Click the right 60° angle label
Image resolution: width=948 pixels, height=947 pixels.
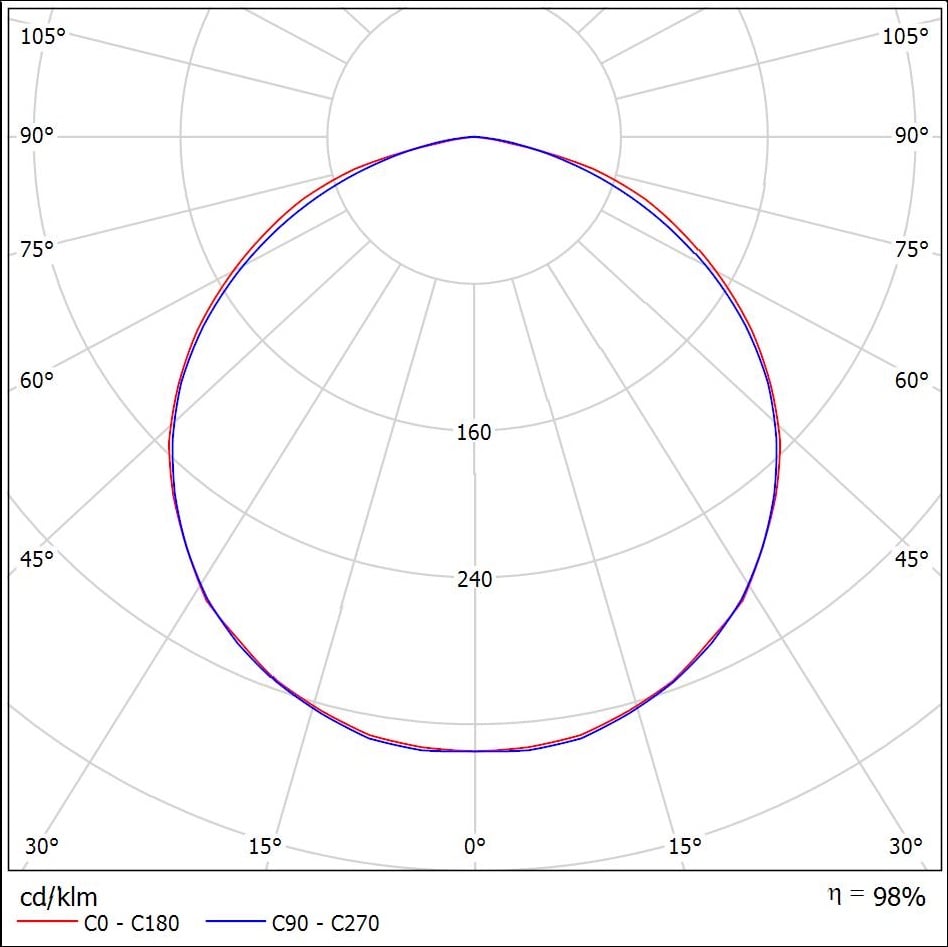pyautogui.click(x=911, y=380)
